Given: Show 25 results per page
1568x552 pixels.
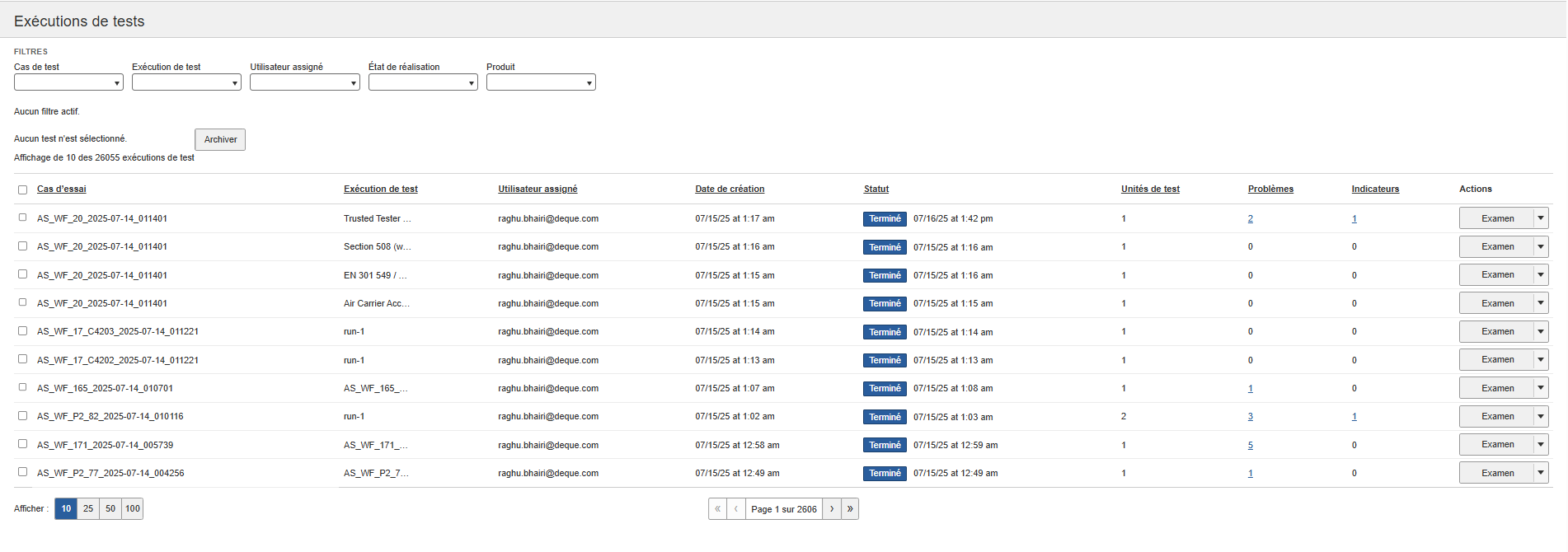Looking at the screenshot, I should coord(88,509).
